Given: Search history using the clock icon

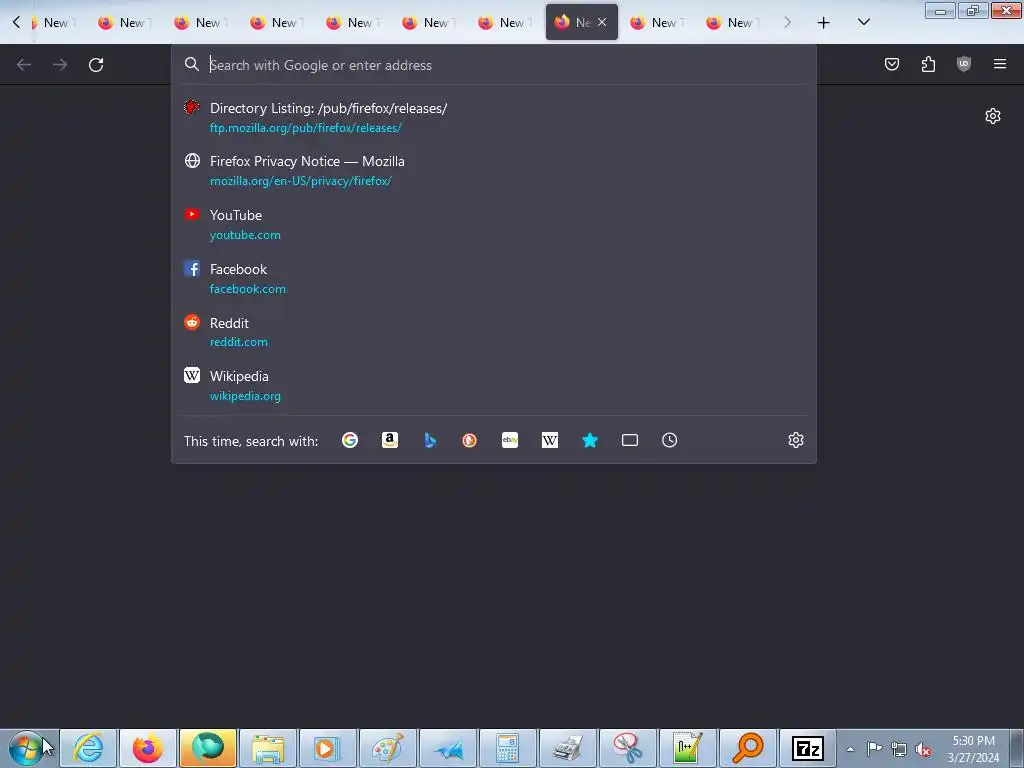Looking at the screenshot, I should 669,440.
